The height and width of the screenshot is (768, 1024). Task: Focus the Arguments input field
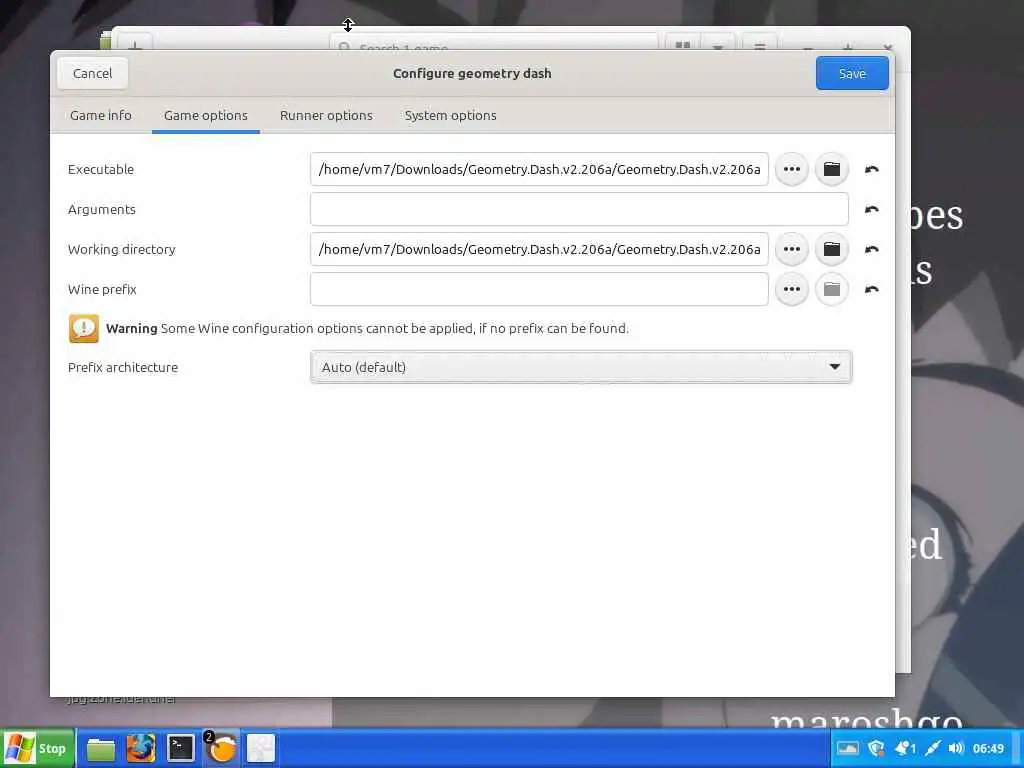(x=579, y=209)
